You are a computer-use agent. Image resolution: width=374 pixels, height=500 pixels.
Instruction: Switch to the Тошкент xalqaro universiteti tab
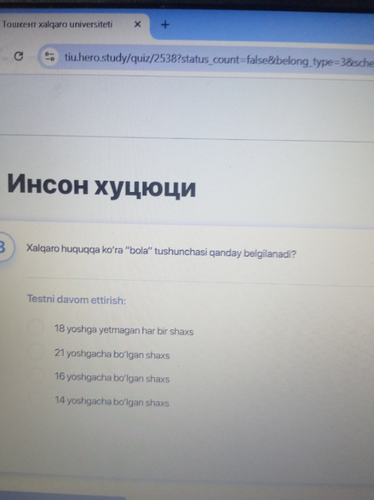click(x=72, y=24)
